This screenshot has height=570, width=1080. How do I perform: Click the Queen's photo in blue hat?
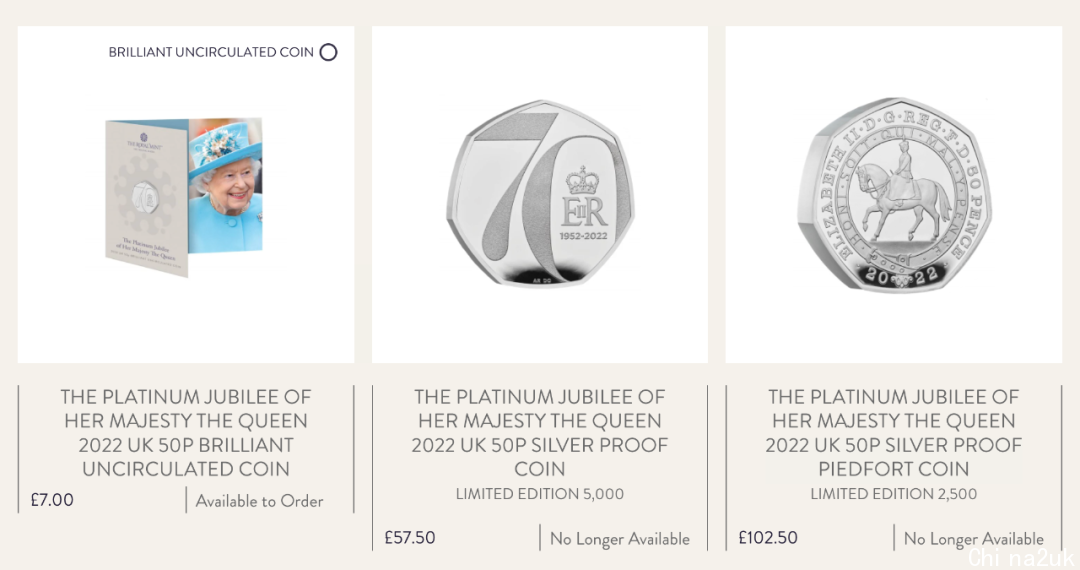pos(225,186)
